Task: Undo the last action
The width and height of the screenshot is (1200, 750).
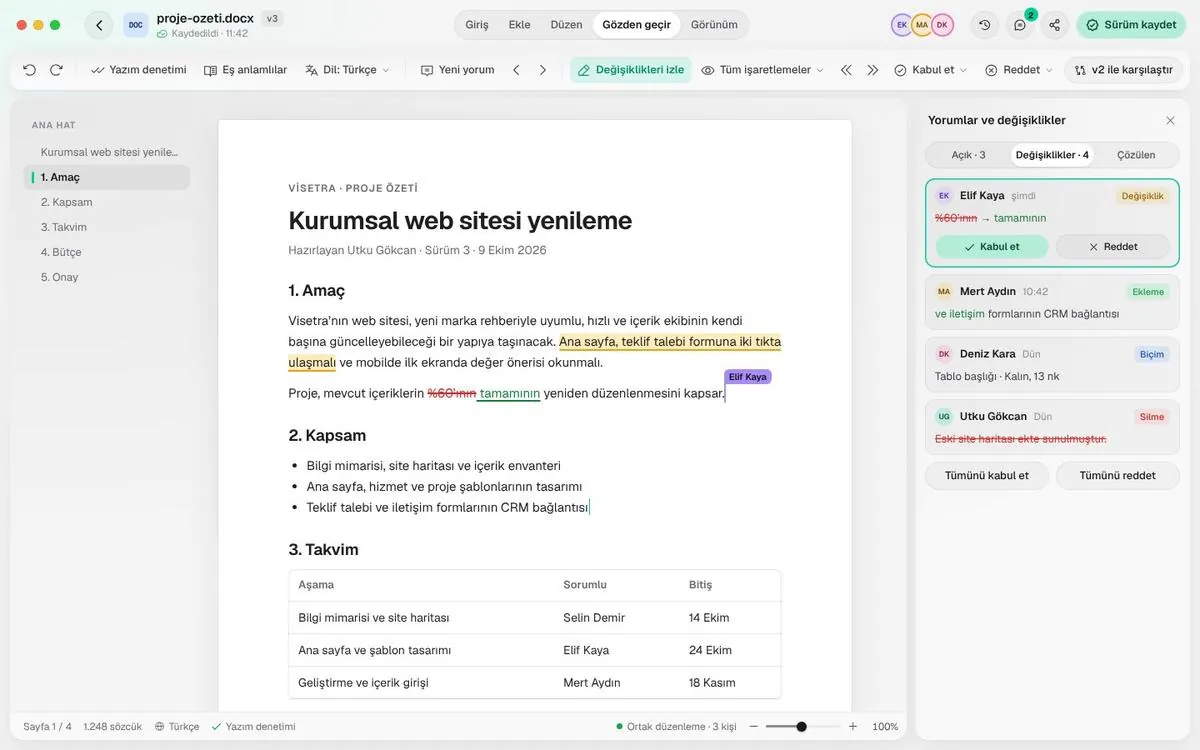Action: coord(29,70)
